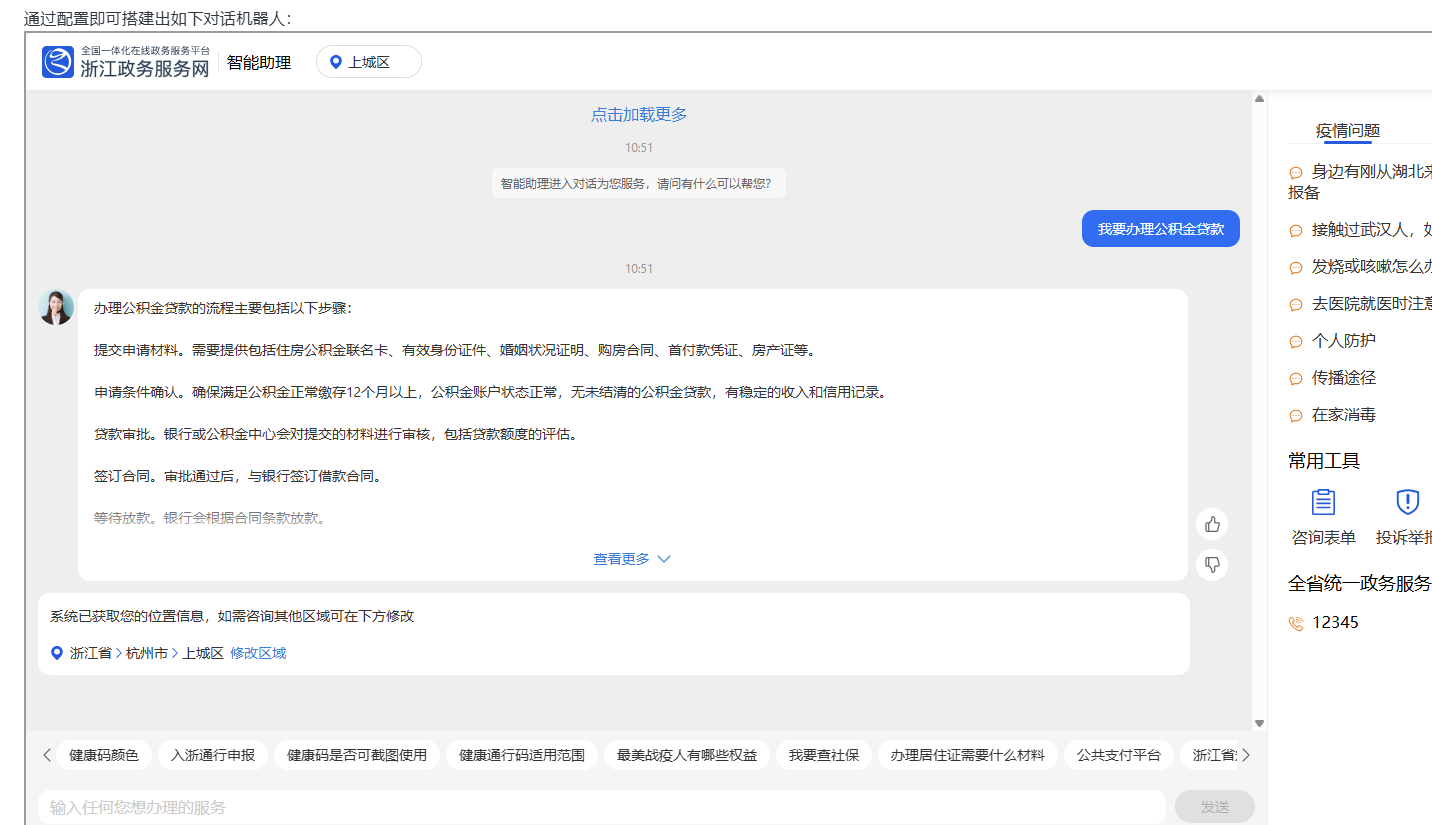Click the chat scrollbar down arrow

(1259, 723)
